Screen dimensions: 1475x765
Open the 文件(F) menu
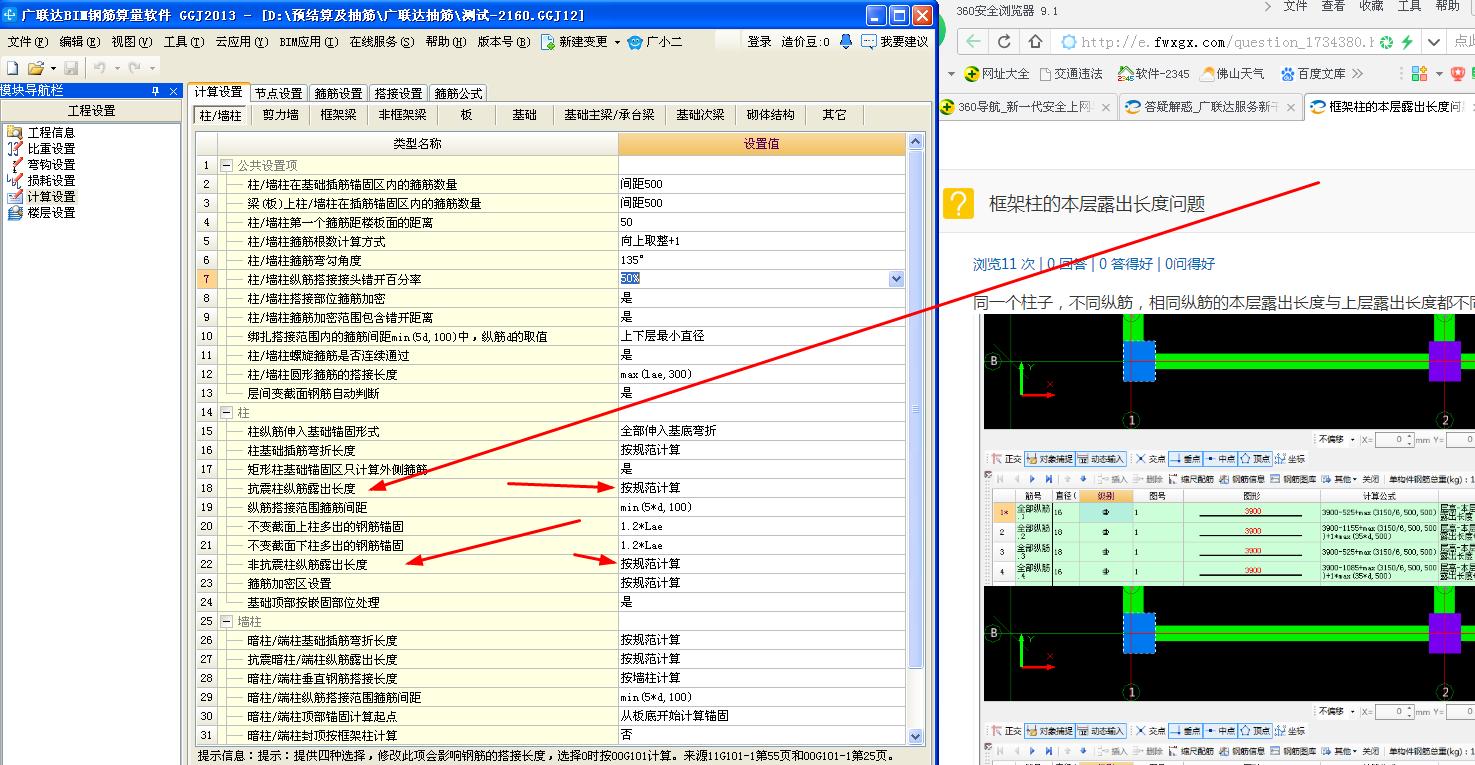28,42
